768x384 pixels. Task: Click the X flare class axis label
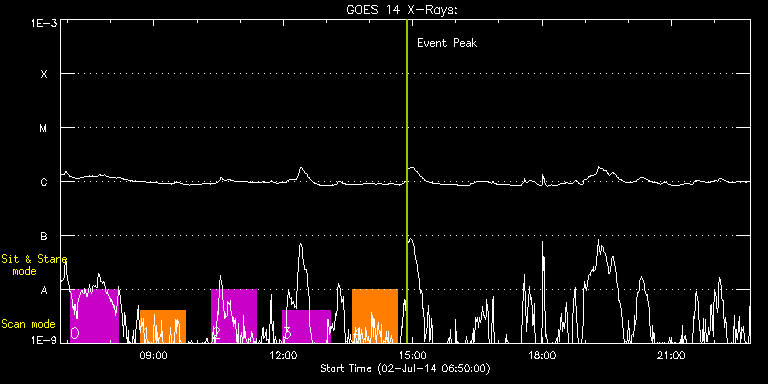[44, 74]
